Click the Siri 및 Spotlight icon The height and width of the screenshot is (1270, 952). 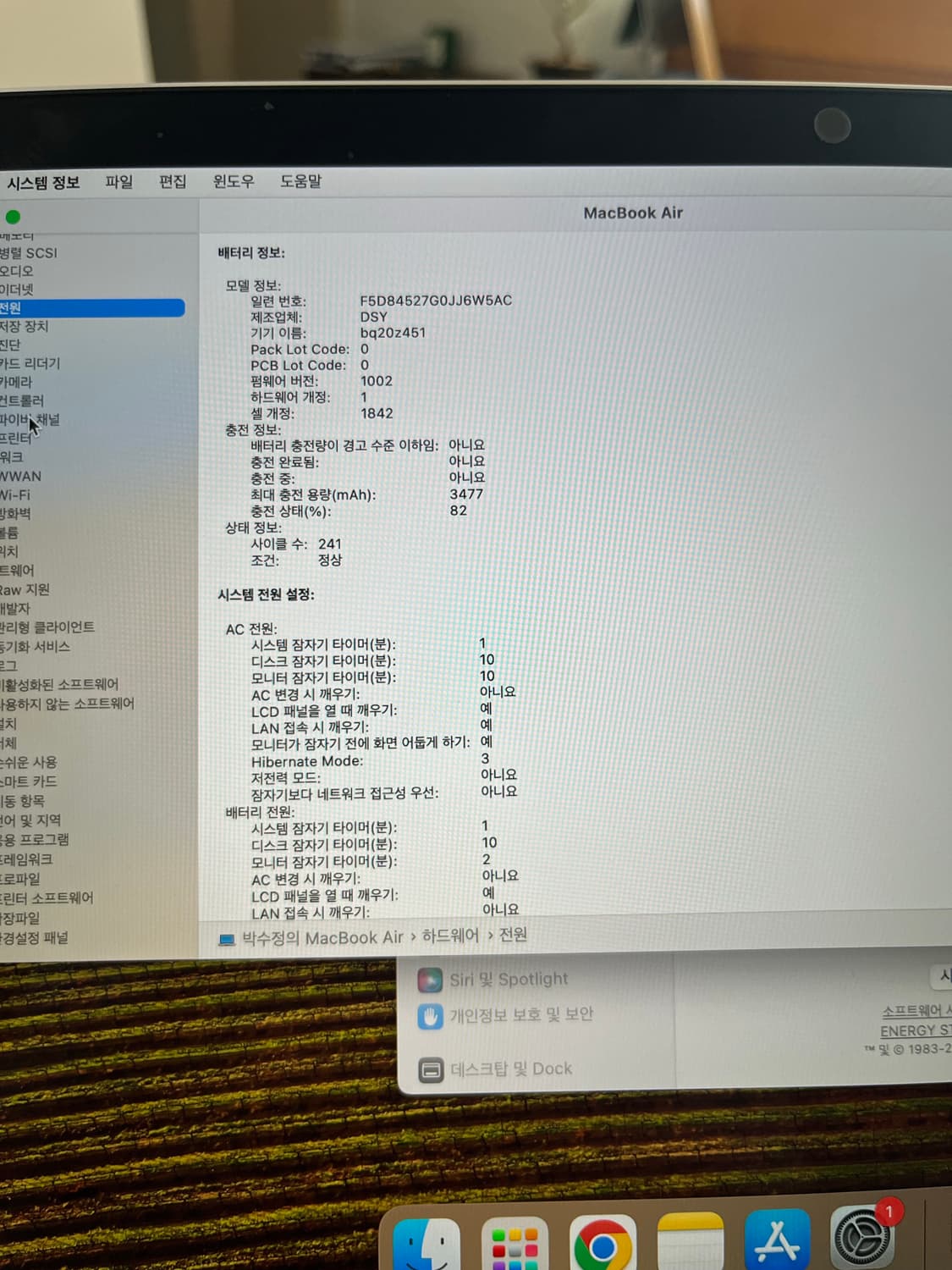[x=432, y=979]
